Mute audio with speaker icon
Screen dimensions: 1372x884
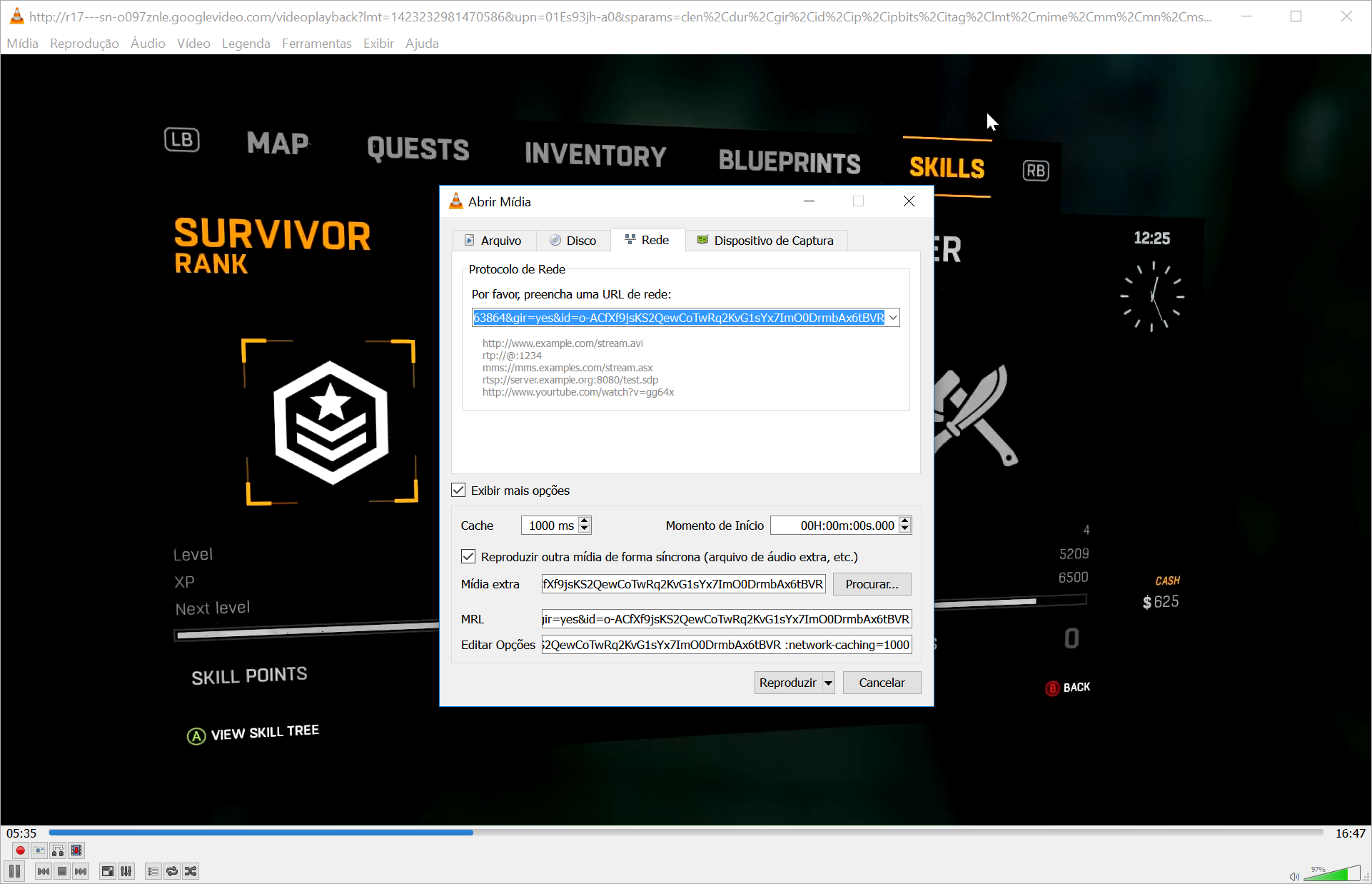click(x=1294, y=876)
